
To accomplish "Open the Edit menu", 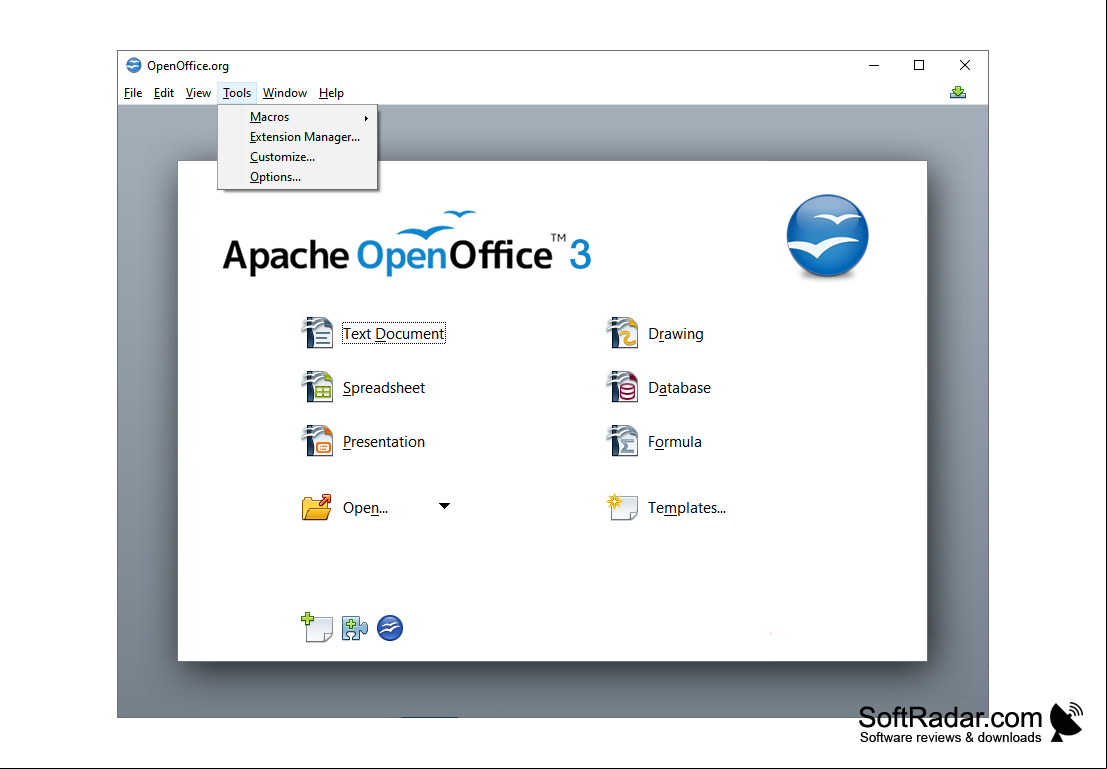I will pos(164,93).
